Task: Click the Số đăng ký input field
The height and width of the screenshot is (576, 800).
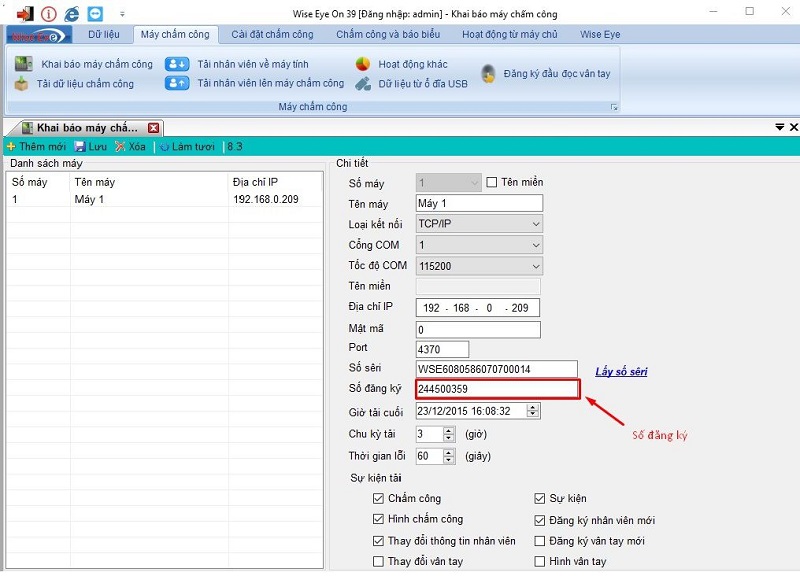Action: click(496, 389)
